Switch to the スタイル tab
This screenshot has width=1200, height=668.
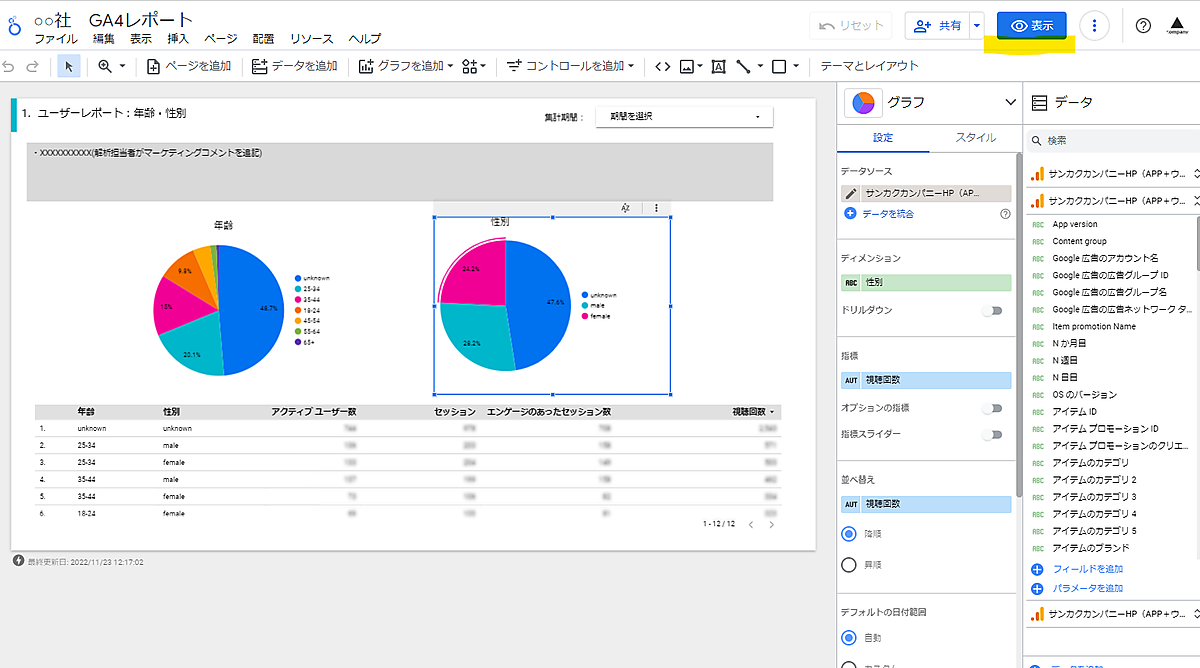pos(975,138)
